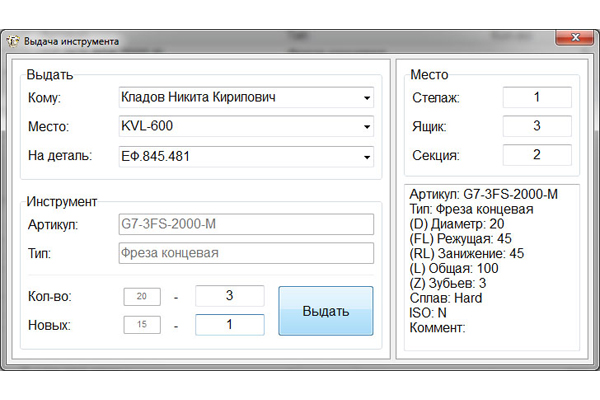Click the Стелаж field showing 1

pos(537,97)
